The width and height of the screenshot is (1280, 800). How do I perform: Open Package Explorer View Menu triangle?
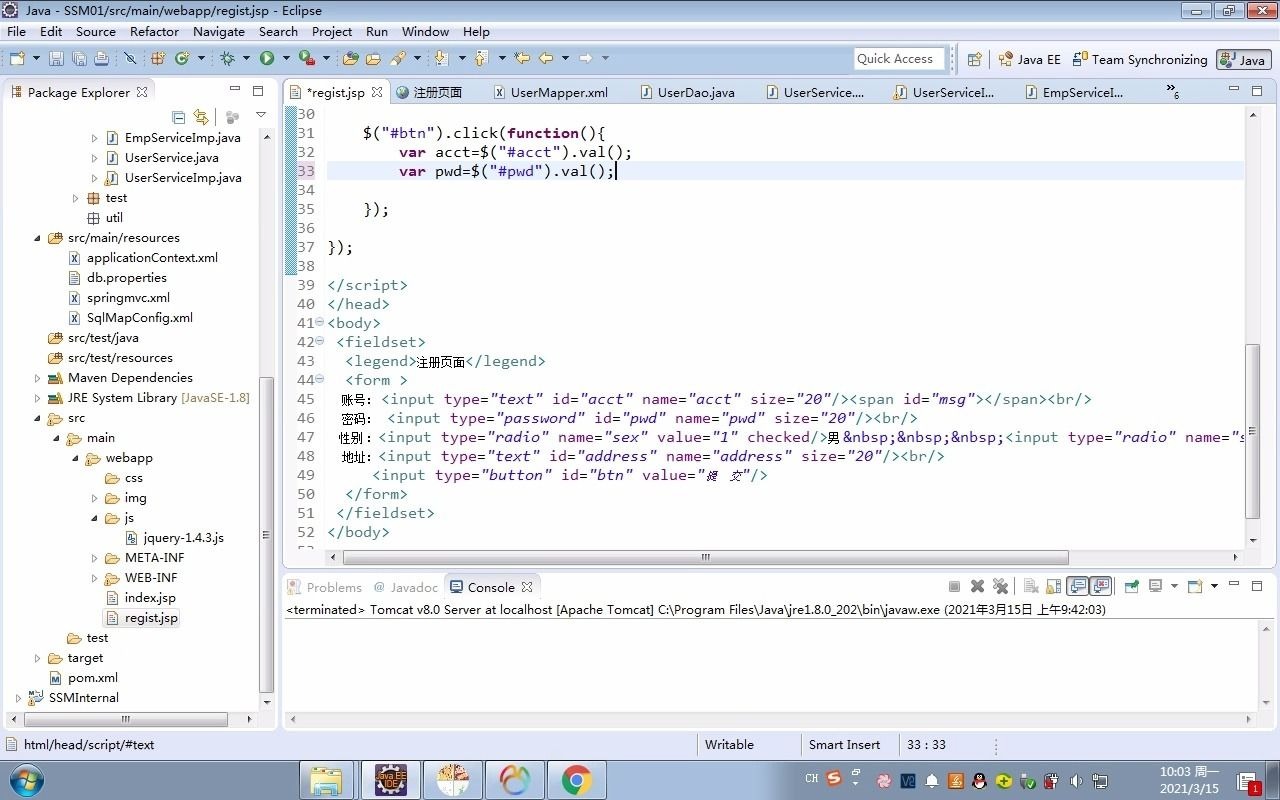(261, 116)
